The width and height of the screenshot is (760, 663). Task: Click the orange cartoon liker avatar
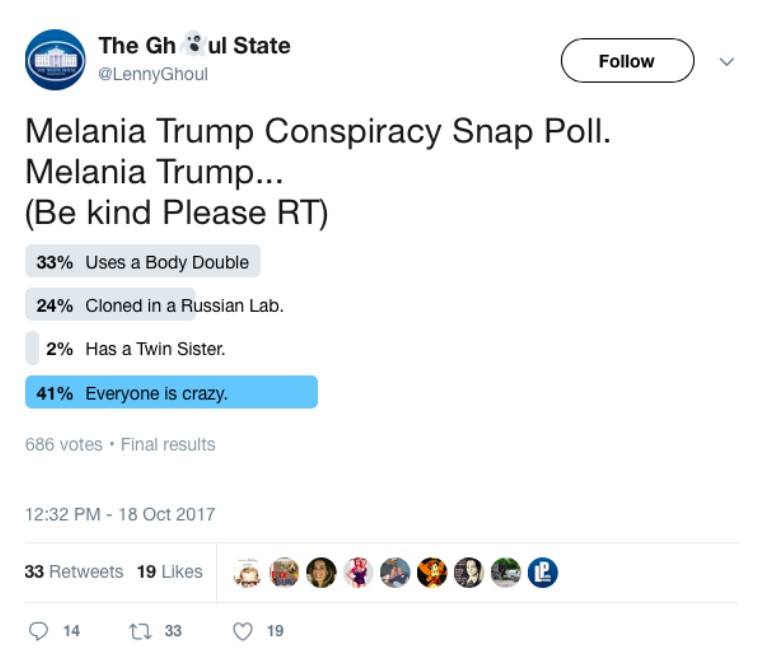(x=432, y=572)
